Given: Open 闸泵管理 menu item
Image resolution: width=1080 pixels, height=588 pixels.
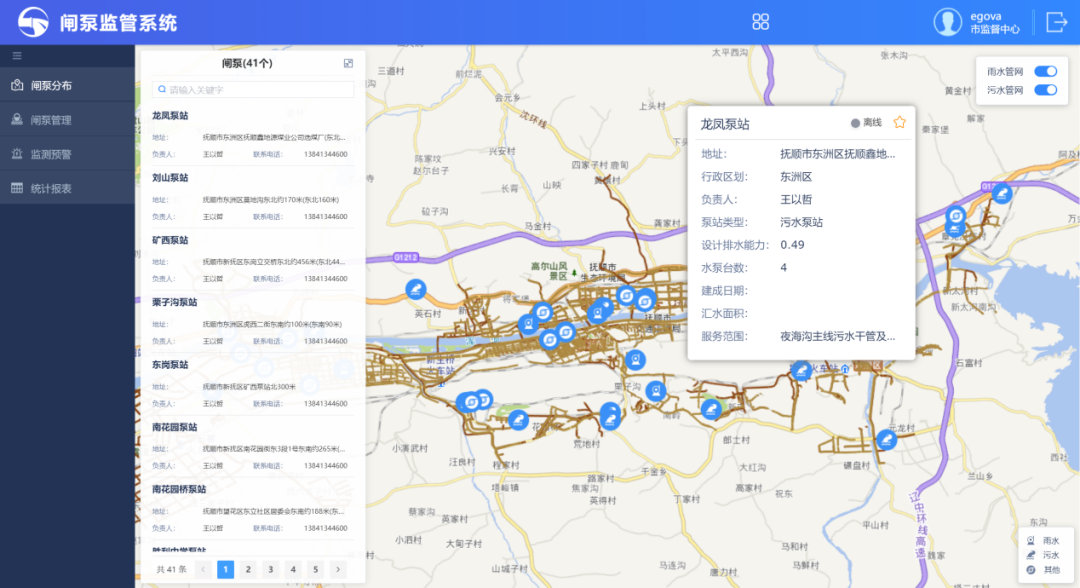Looking at the screenshot, I should click(51, 120).
